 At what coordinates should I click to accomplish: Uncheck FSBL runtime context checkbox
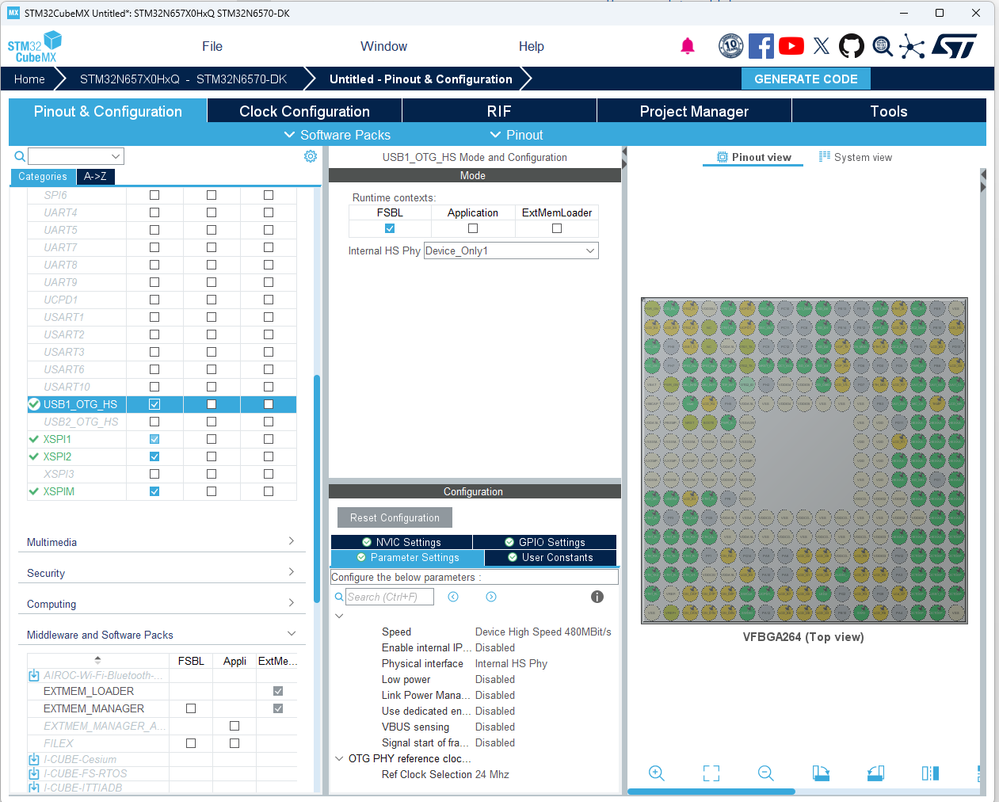(x=390, y=228)
